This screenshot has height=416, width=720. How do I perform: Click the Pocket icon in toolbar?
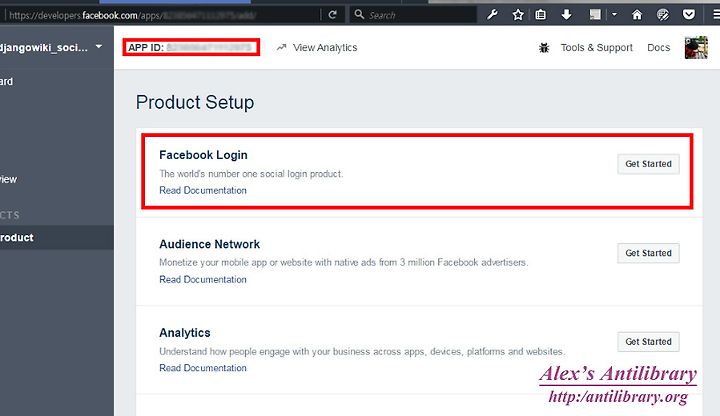click(689, 15)
